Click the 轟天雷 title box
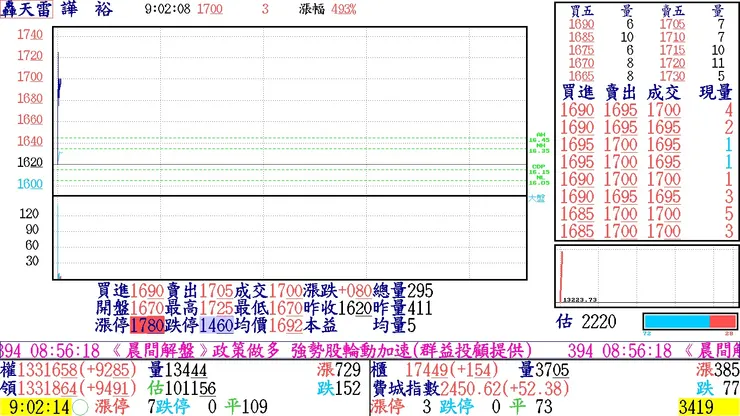This screenshot has height=416, width=740. point(26,9)
